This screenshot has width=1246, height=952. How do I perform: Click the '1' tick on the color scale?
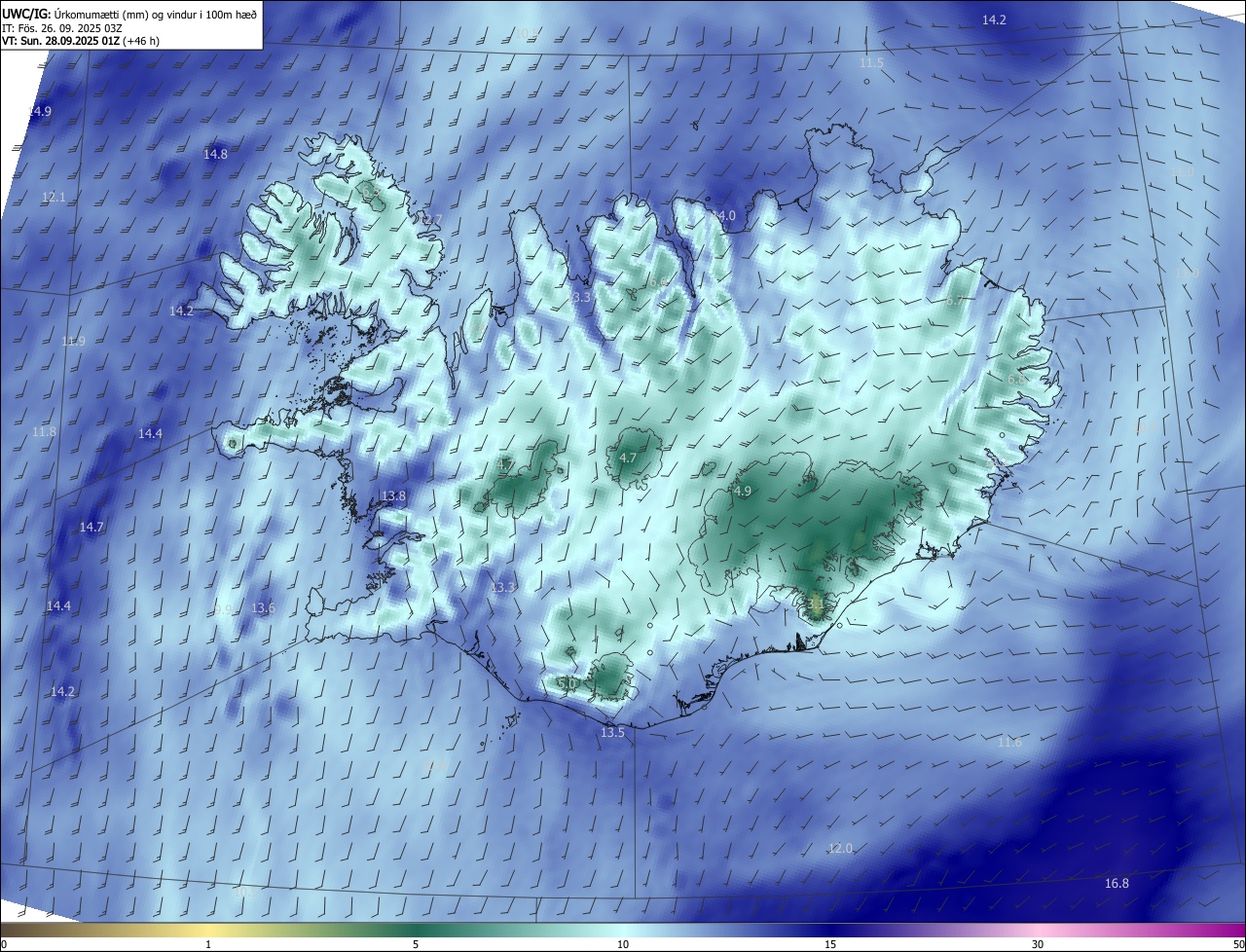[208, 944]
